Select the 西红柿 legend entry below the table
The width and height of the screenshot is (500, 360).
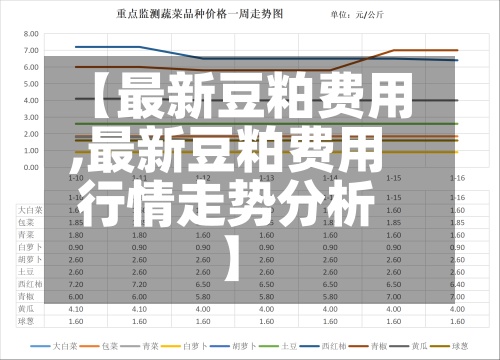pyautogui.click(x=323, y=346)
